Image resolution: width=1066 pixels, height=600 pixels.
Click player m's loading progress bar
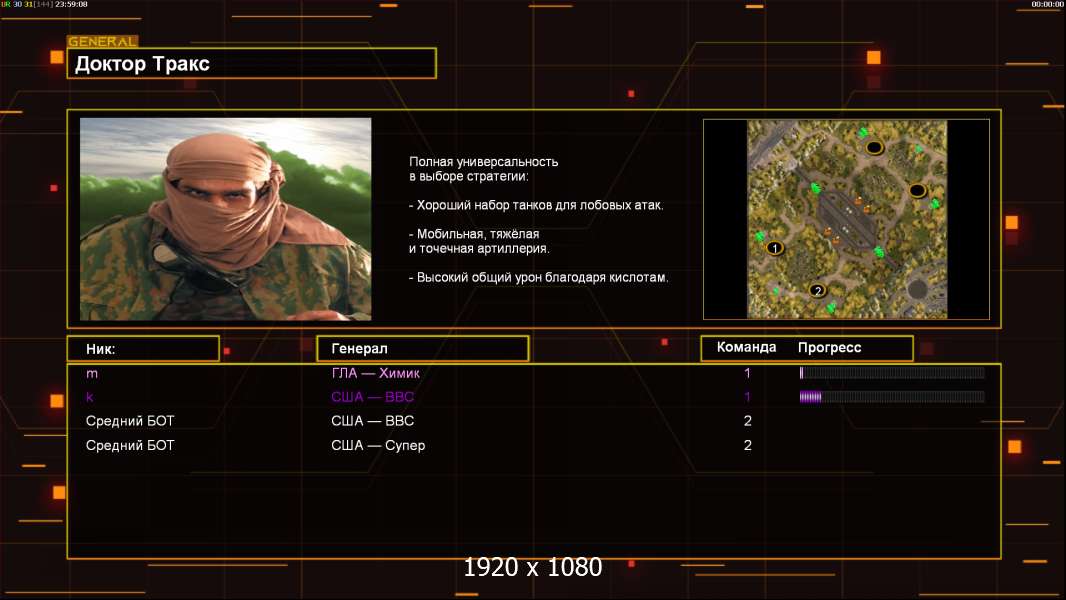click(x=891, y=373)
